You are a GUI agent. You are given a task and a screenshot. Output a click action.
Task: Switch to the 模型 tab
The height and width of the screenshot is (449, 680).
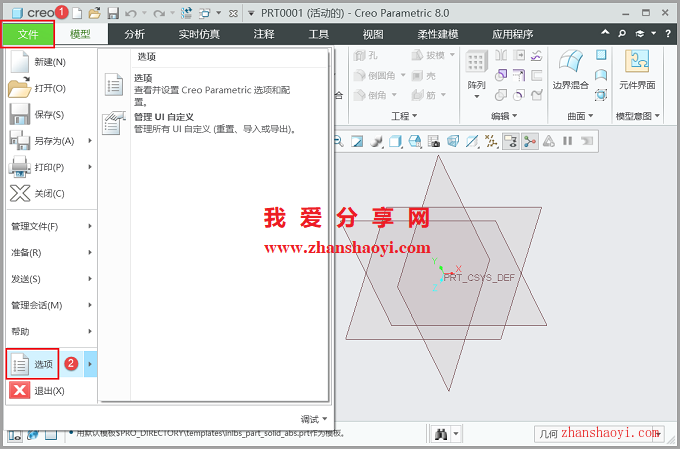[x=80, y=34]
